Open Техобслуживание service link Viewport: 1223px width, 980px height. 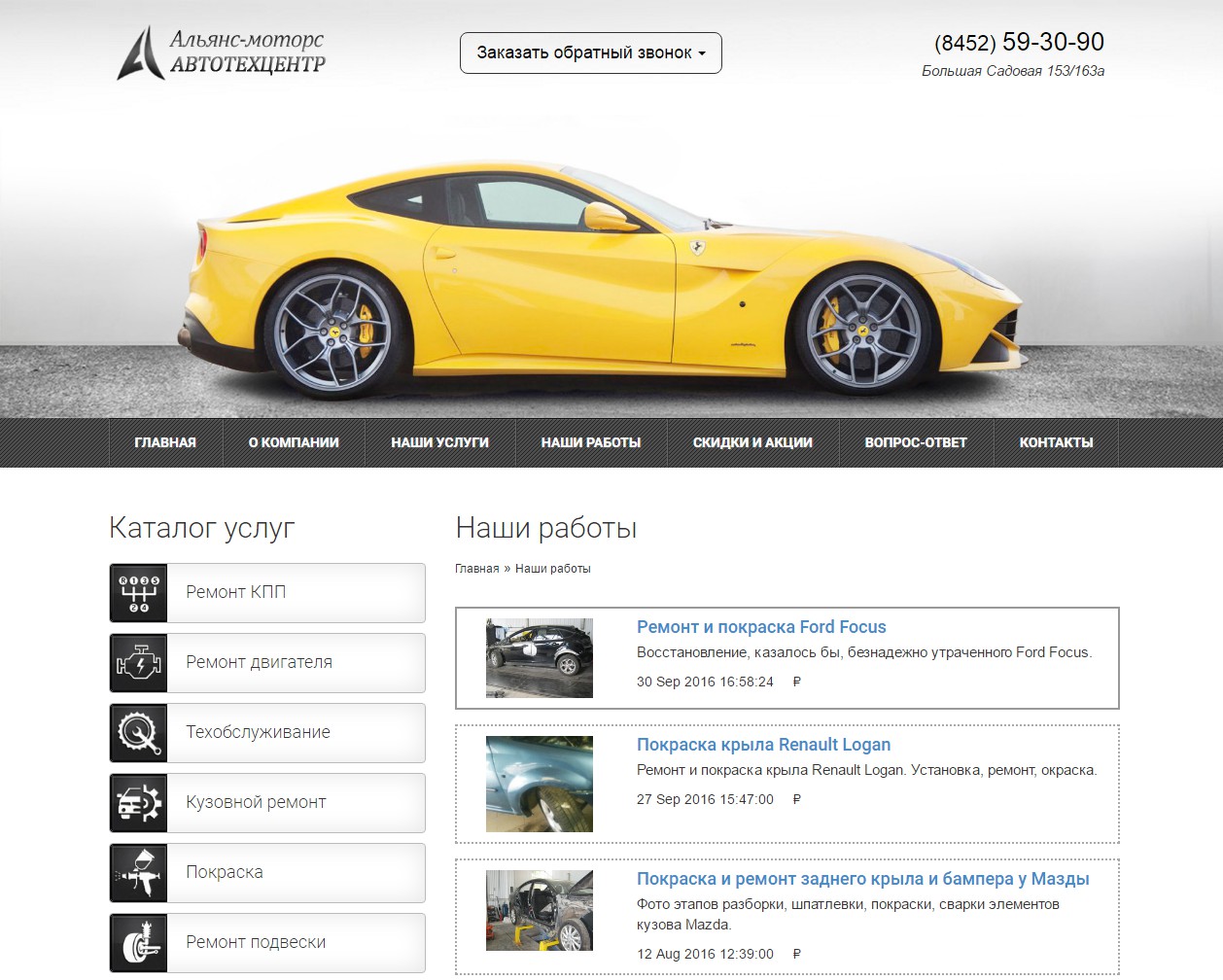(267, 733)
